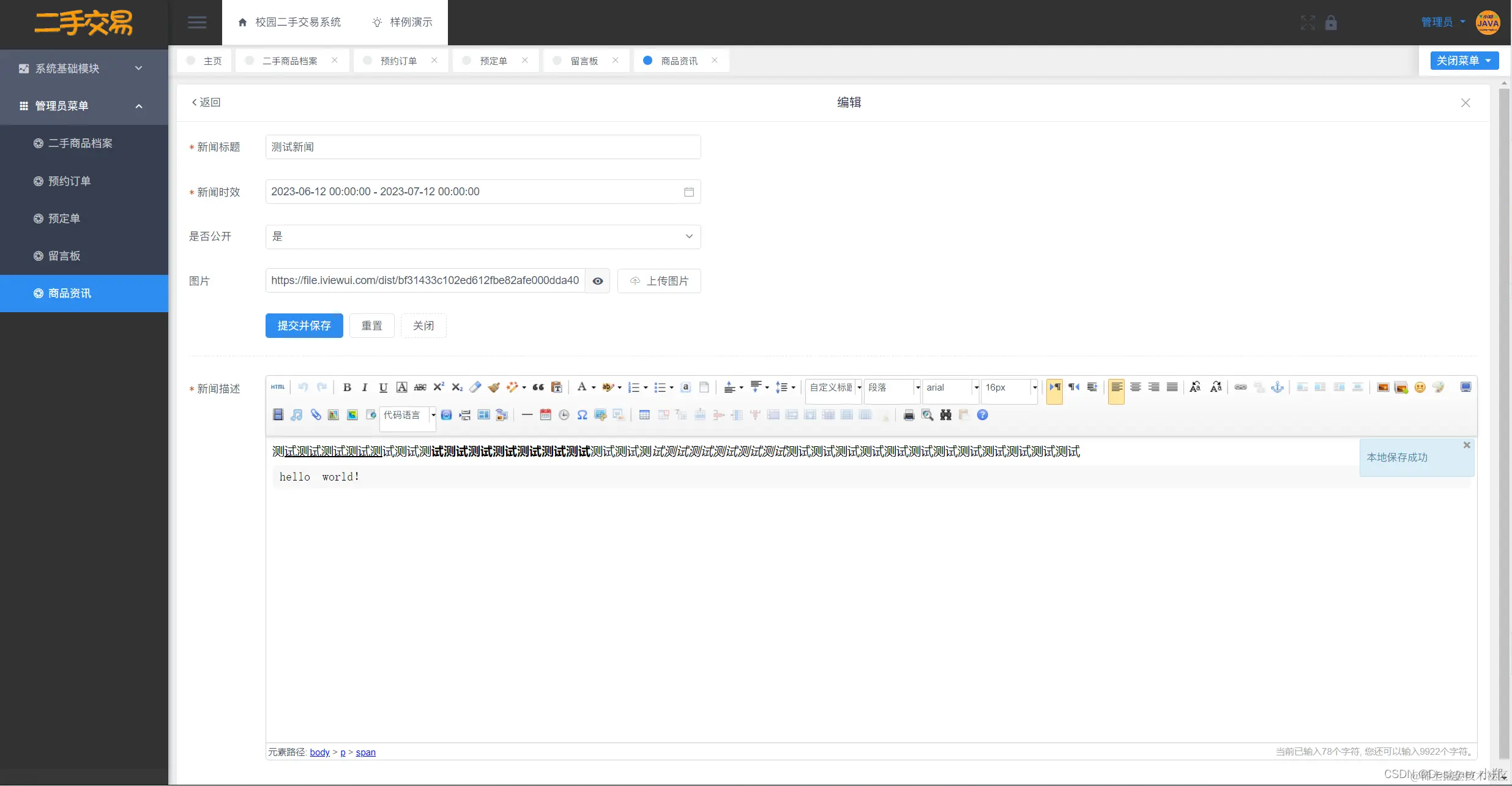The height and width of the screenshot is (786, 1512).
Task: Click the superscript icon
Action: [439, 387]
